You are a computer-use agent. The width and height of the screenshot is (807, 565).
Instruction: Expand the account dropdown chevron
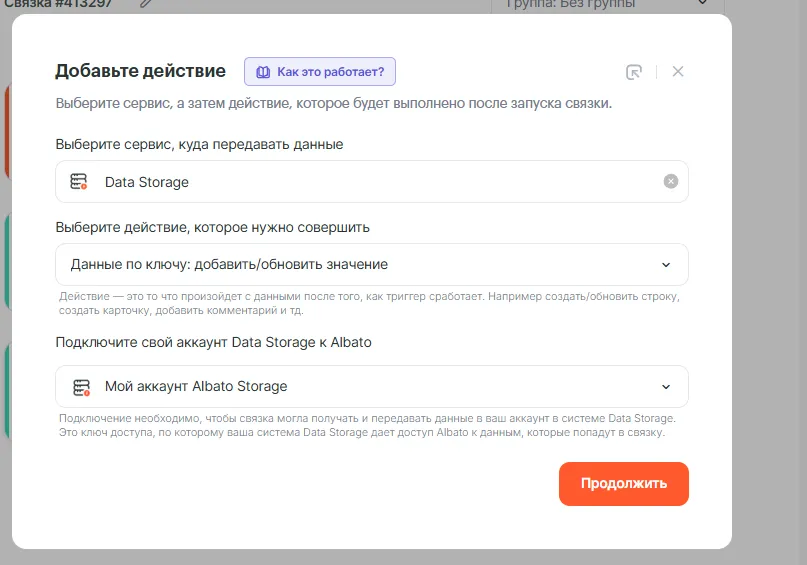(667, 387)
